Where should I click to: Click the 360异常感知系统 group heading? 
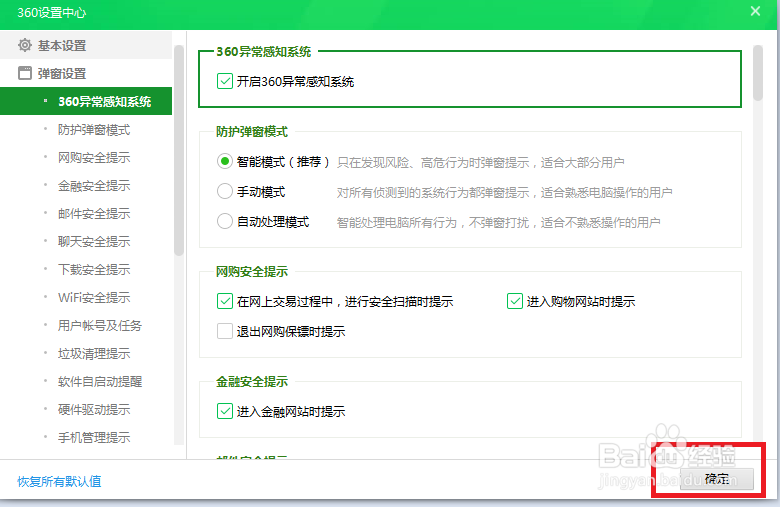(x=264, y=51)
